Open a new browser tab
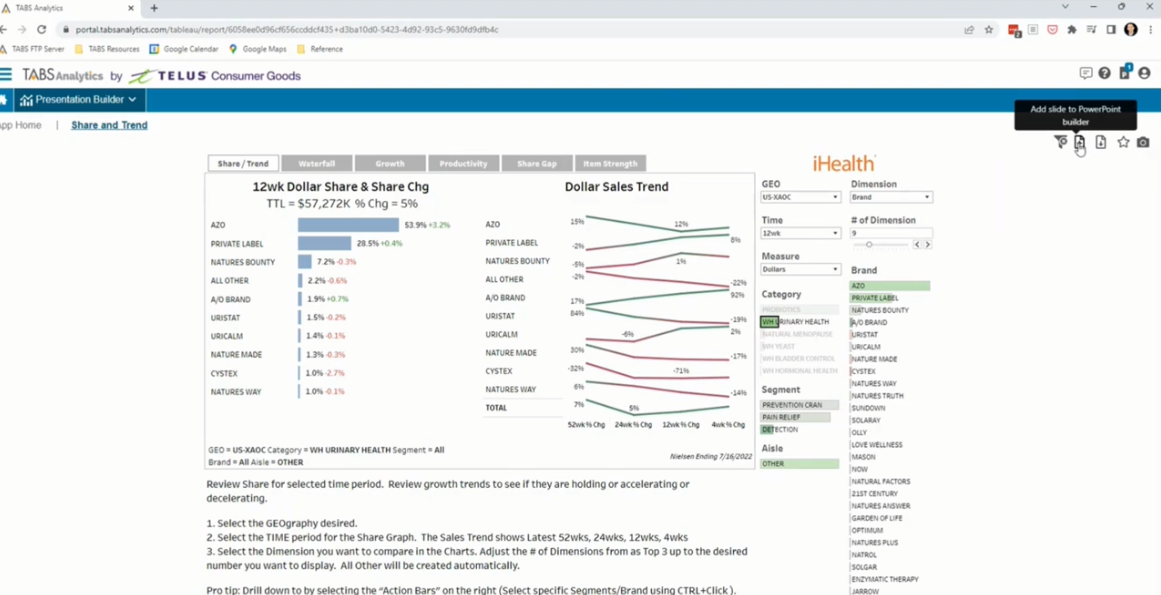The width and height of the screenshot is (1161, 595). (154, 8)
